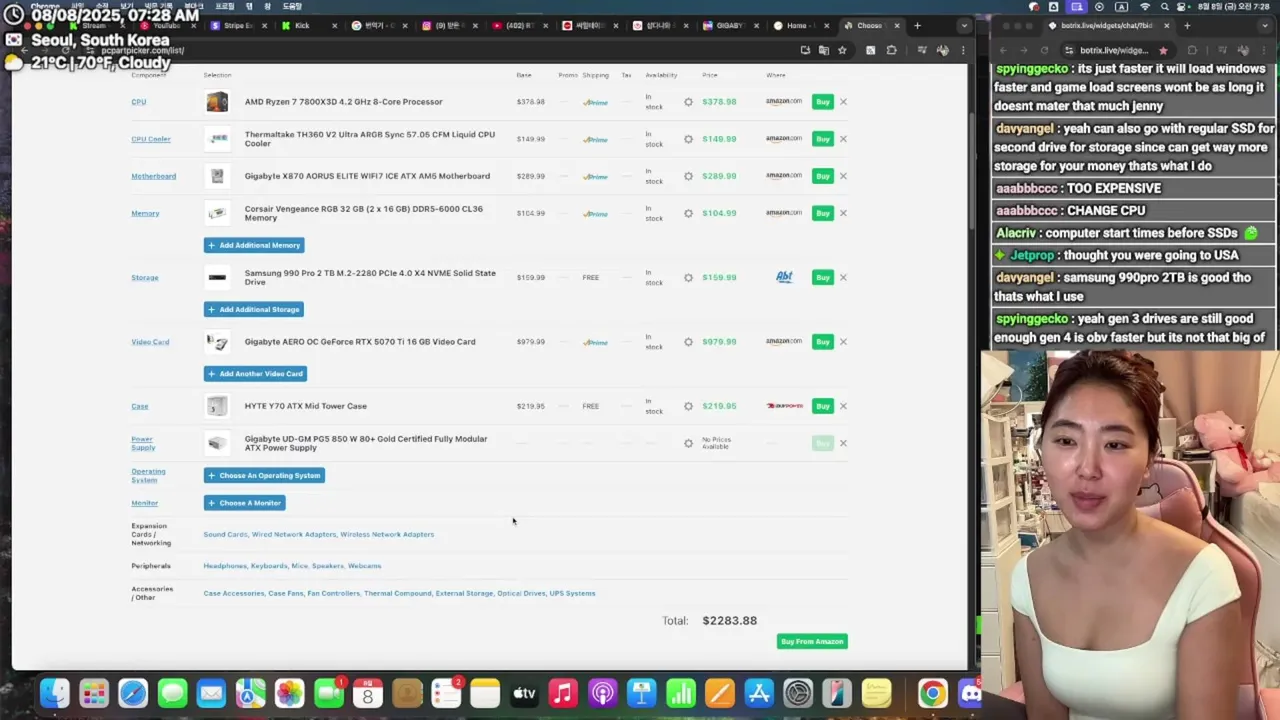Viewport: 1280px width, 720px height.
Task: Click the merchant logo in Case row
Action: coord(784,406)
